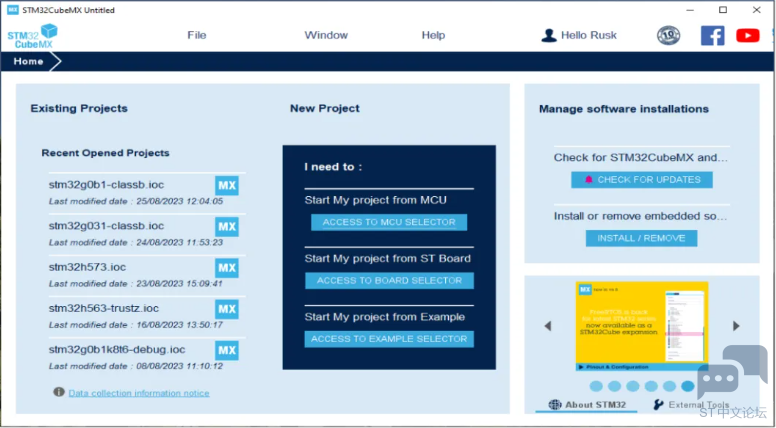The image size is (776, 428).
Task: Open recent project stm32g0b1-classb.ioc
Action: (x=106, y=185)
